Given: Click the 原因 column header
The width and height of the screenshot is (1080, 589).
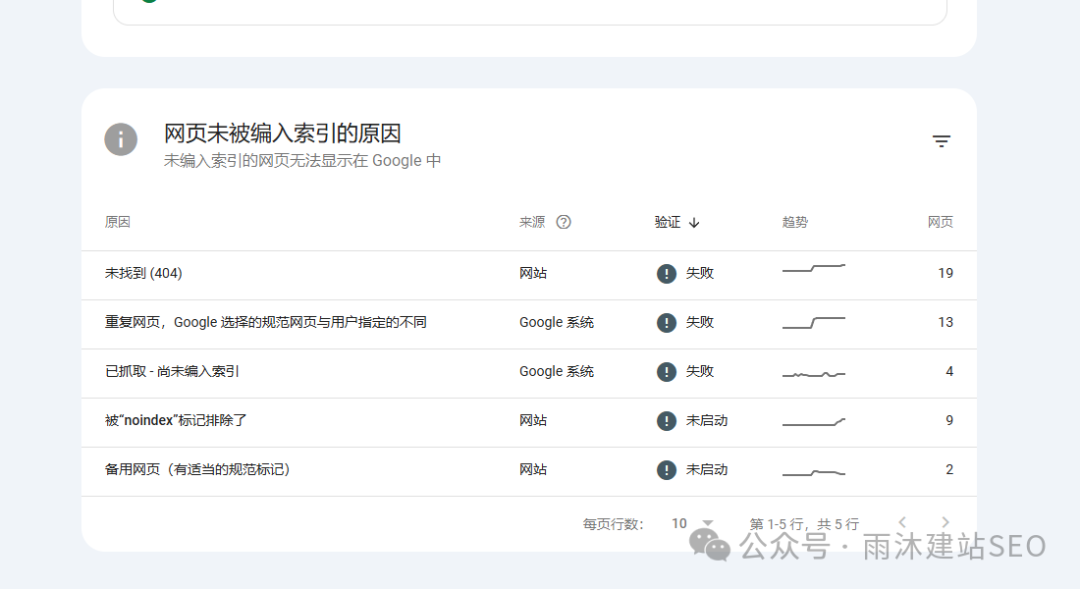Looking at the screenshot, I should click(118, 222).
